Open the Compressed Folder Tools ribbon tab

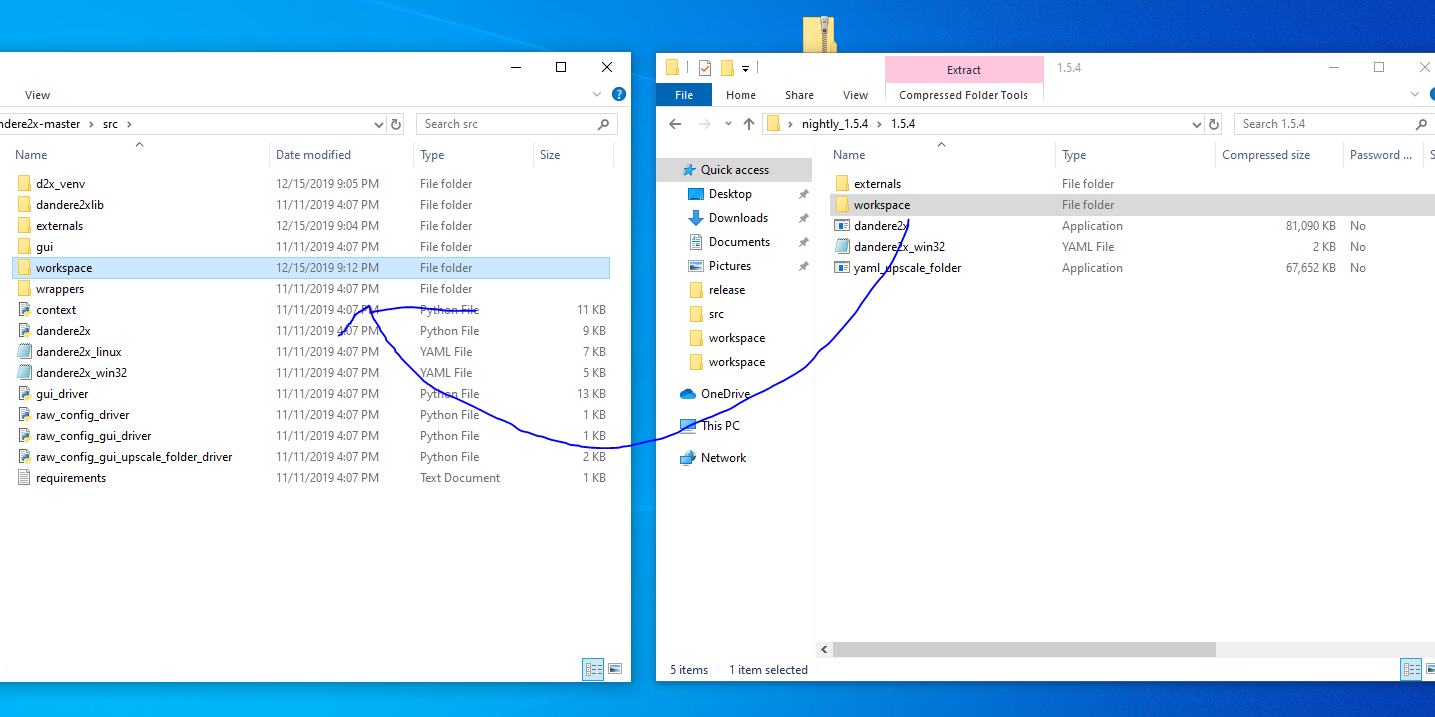pyautogui.click(x=963, y=94)
